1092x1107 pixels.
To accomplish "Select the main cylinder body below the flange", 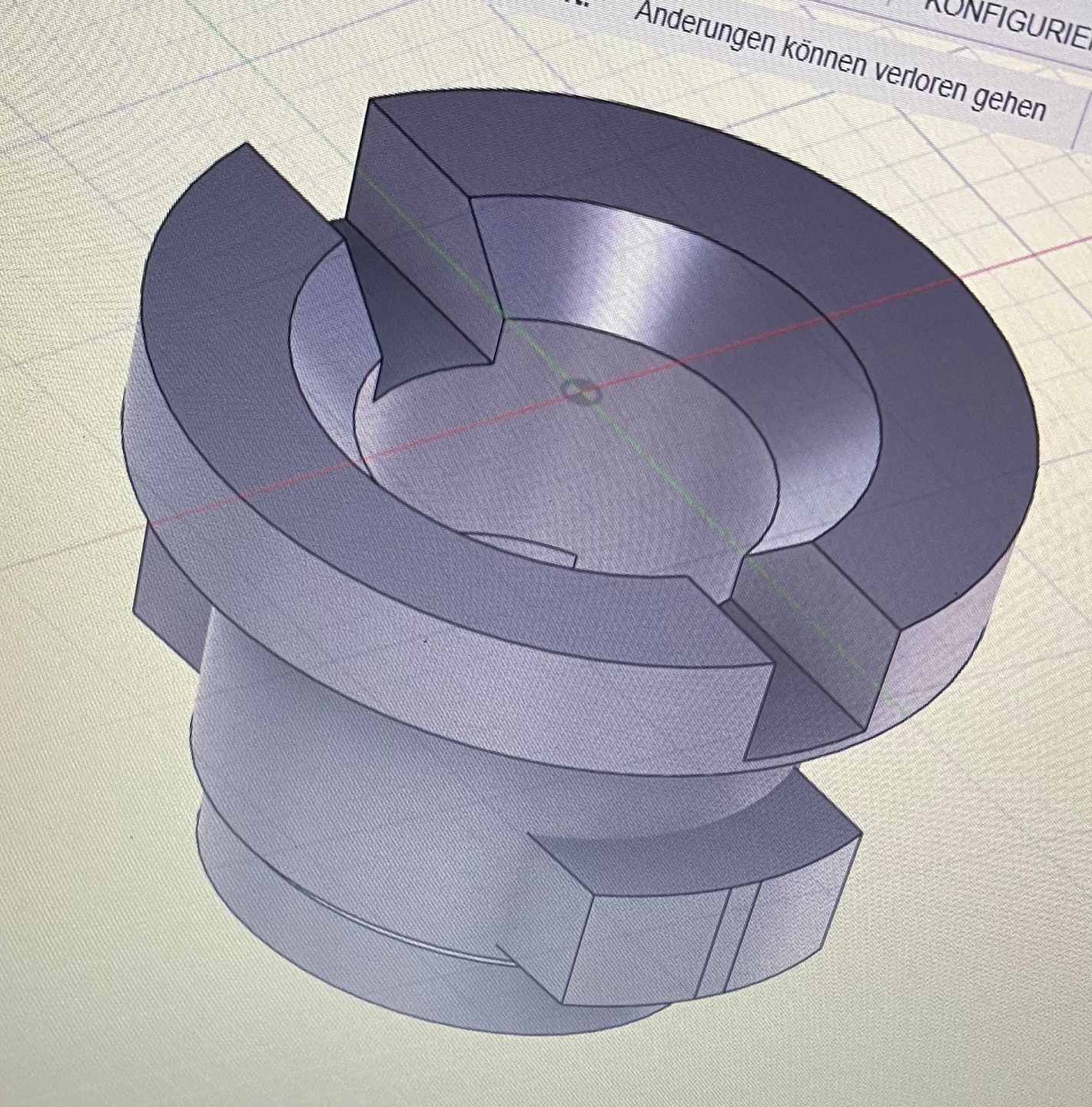I will pyautogui.click(x=384, y=753).
